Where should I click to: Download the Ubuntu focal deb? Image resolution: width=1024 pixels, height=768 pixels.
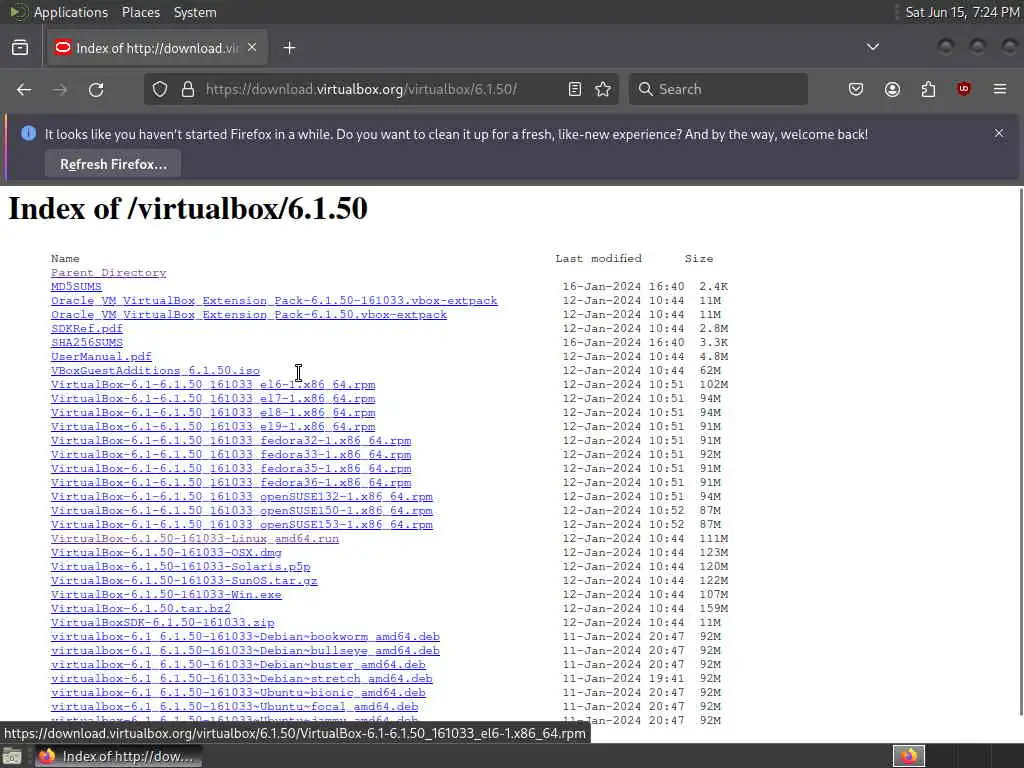pos(234,707)
